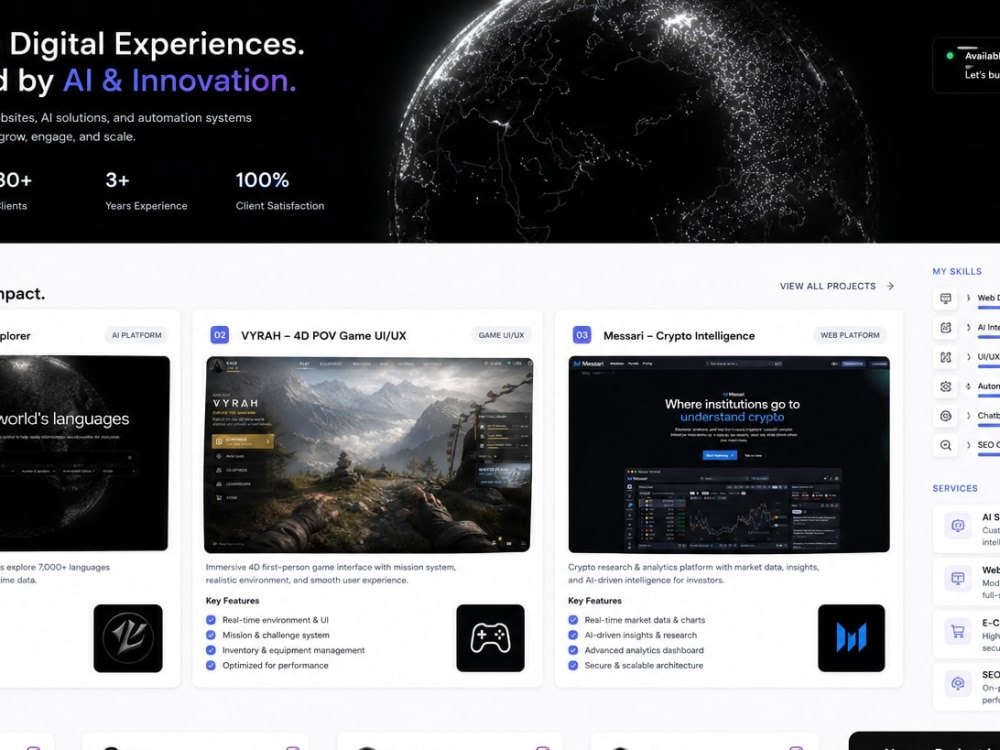Click the E-Commerce shopping cart icon
1000x750 pixels.
click(x=957, y=631)
